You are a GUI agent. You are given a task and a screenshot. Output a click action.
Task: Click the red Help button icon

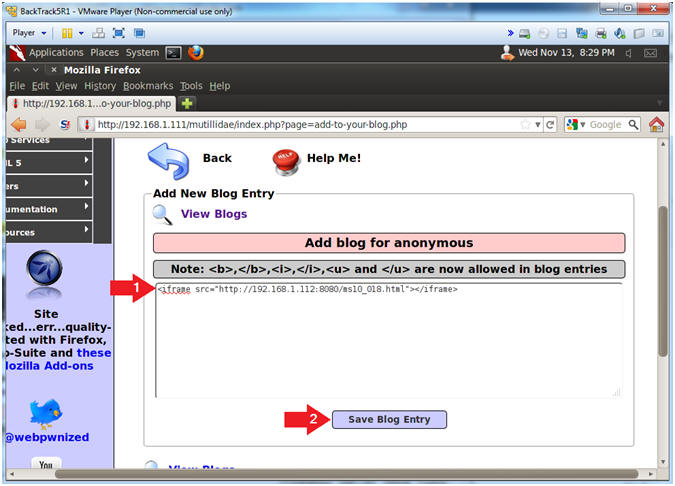point(285,162)
